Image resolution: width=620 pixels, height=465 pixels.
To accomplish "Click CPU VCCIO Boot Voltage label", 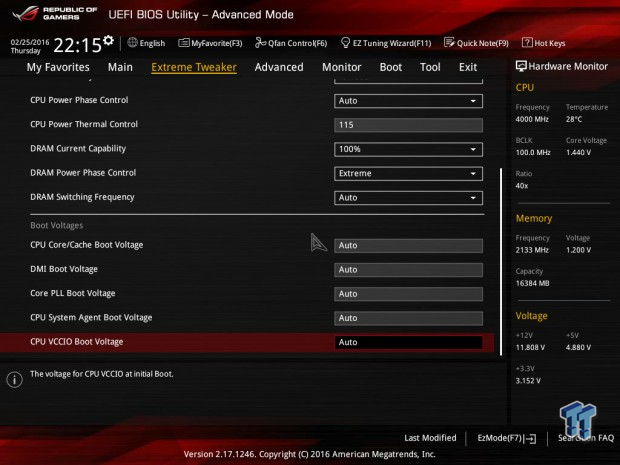I will click(77, 342).
